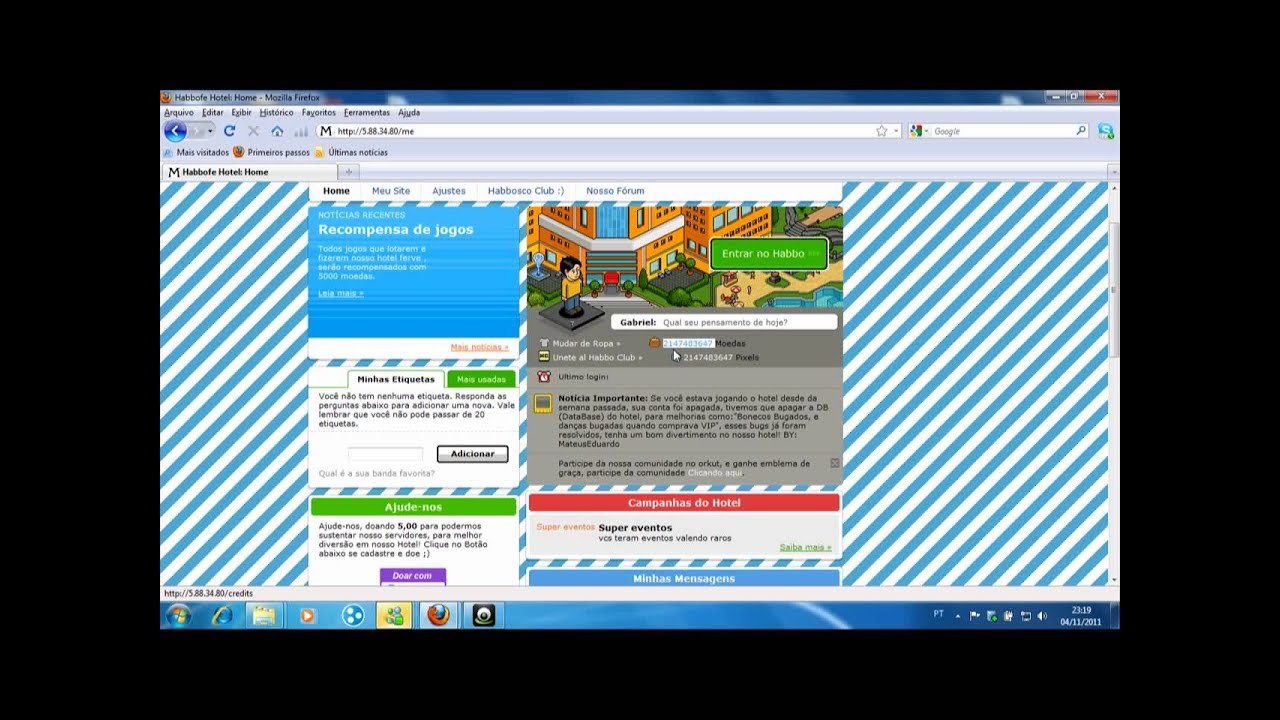The image size is (1280, 720).
Task: Click the Doar com donate button
Action: [412, 576]
